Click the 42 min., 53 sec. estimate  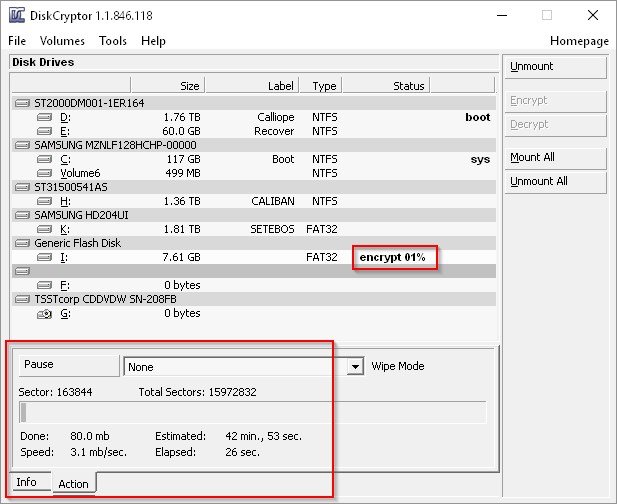[x=264, y=436]
